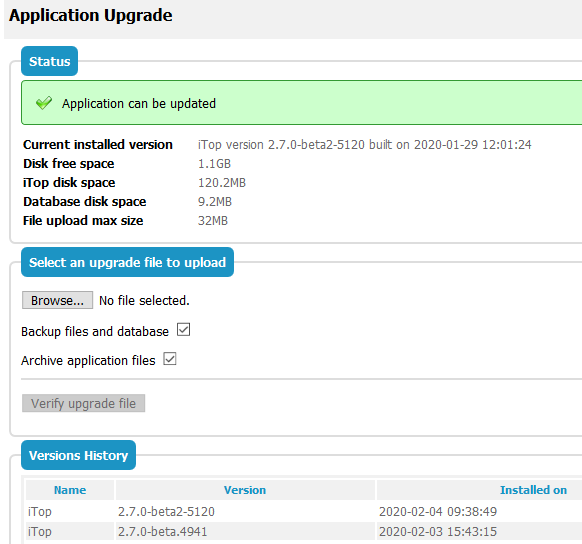The image size is (582, 544).
Task: Click 'Application can be updated' message banner
Action: (301, 103)
